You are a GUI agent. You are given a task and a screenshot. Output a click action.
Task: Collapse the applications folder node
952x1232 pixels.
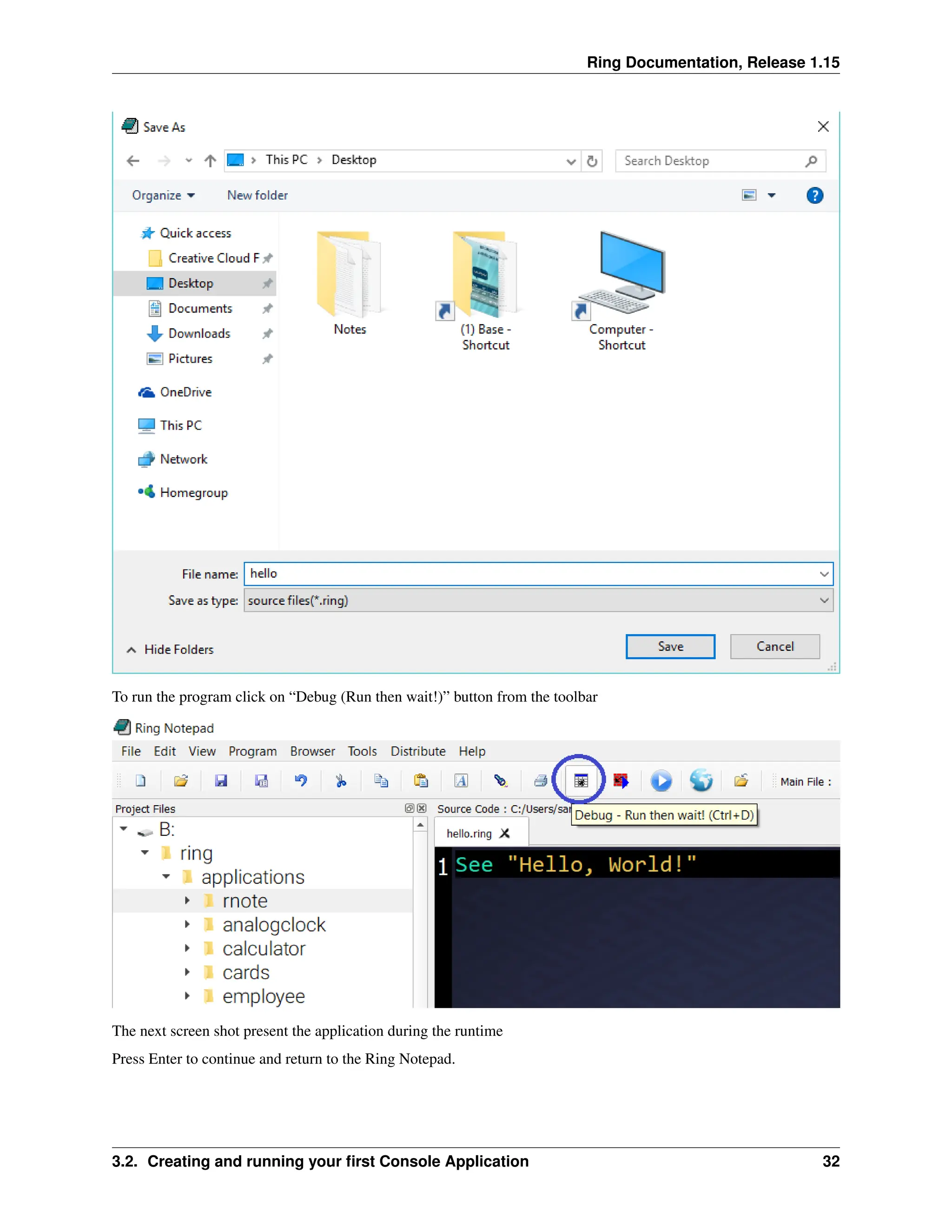coord(166,877)
